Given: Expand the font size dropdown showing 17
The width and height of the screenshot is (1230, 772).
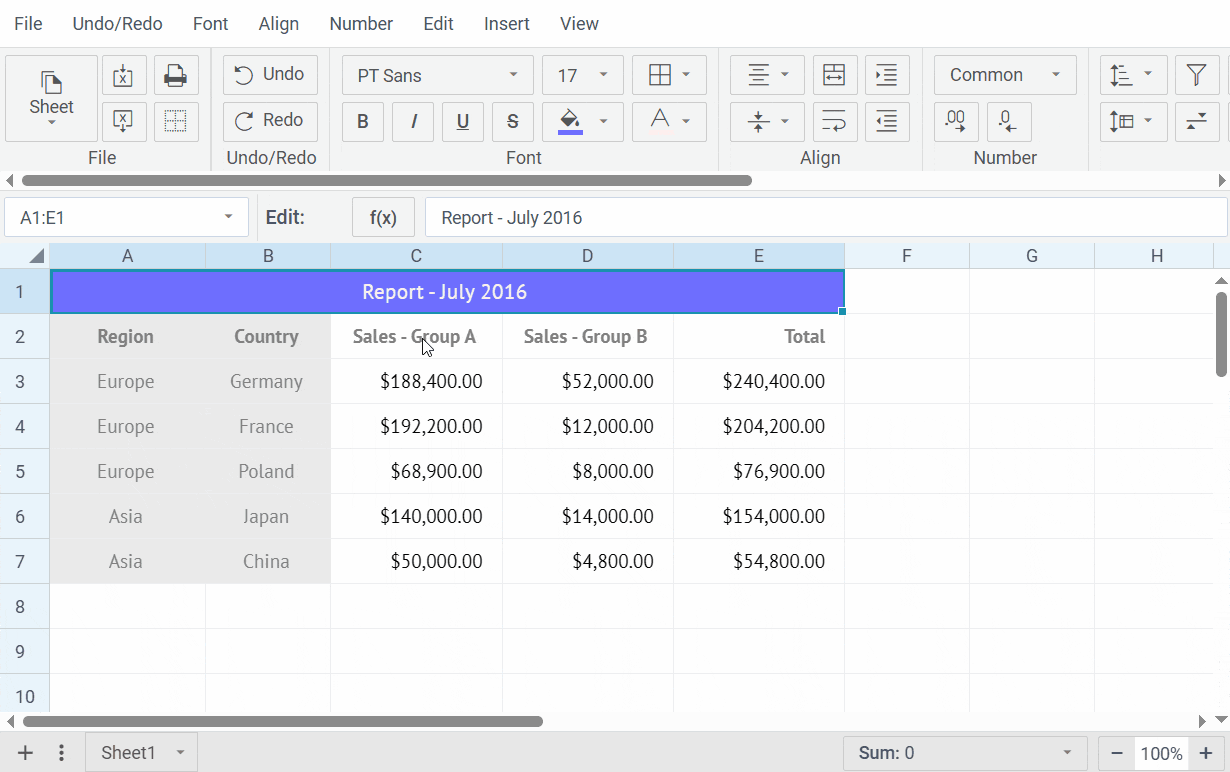Looking at the screenshot, I should [582, 75].
